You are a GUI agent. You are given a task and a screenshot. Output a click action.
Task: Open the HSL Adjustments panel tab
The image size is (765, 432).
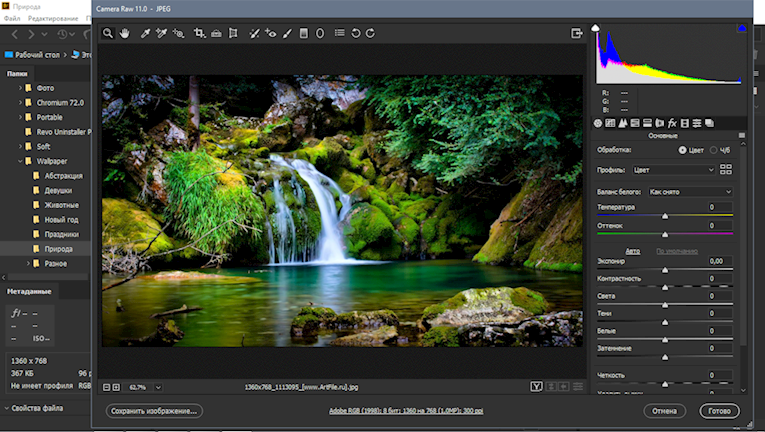click(635, 123)
